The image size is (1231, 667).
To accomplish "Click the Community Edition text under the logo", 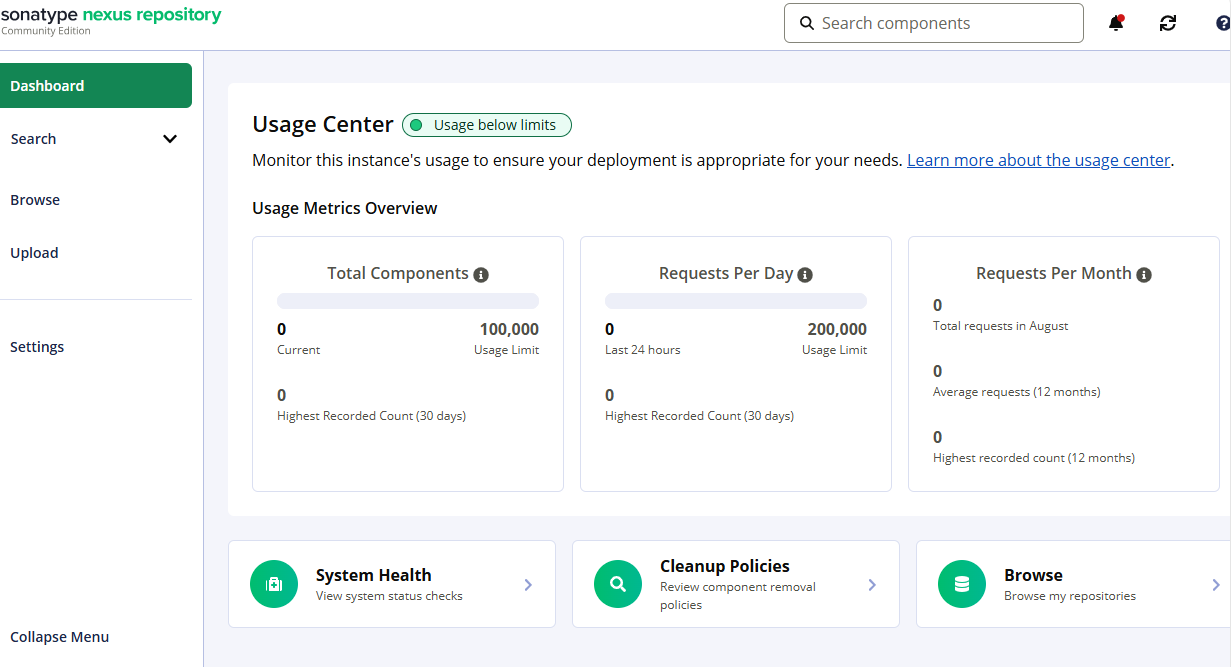I will pos(46,31).
